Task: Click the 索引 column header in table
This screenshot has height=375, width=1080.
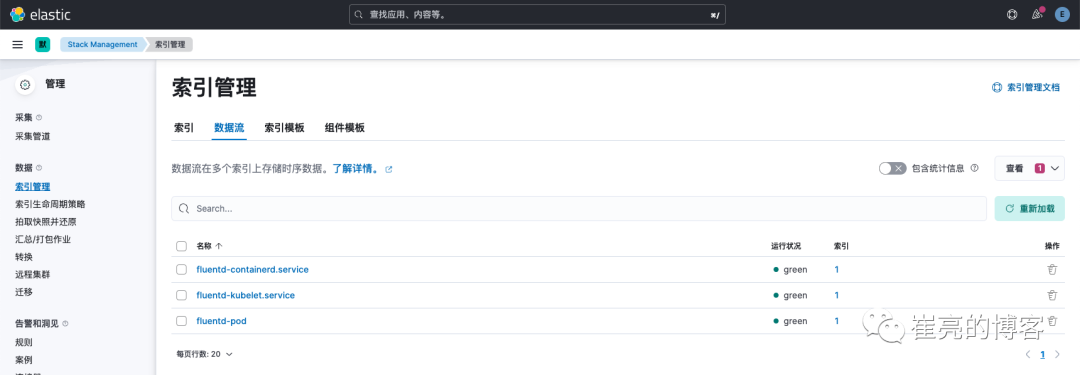Action: 841,246
